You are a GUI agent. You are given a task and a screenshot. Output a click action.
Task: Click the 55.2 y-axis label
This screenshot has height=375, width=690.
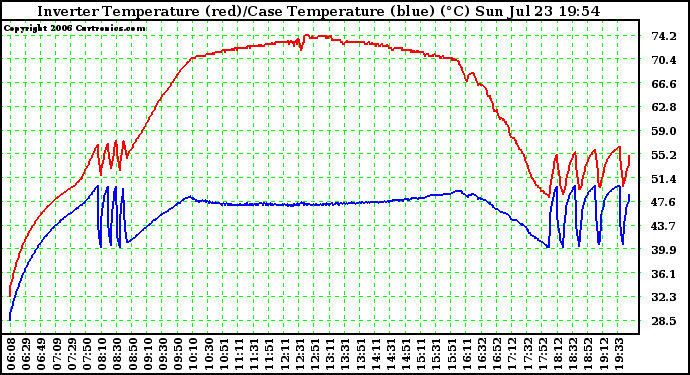click(664, 155)
